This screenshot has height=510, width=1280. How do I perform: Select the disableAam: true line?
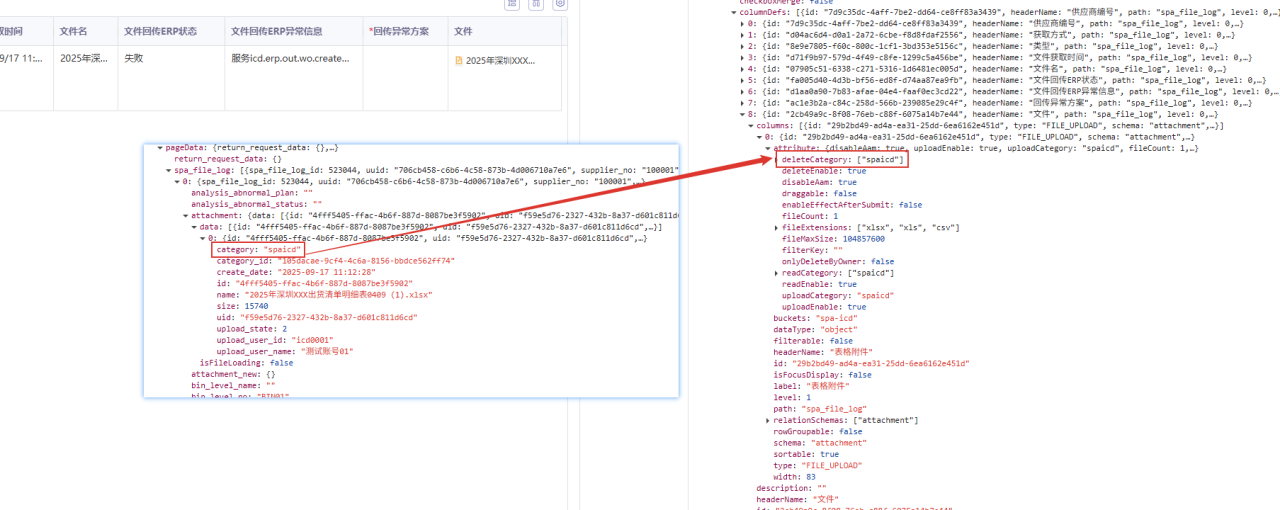[x=819, y=182]
